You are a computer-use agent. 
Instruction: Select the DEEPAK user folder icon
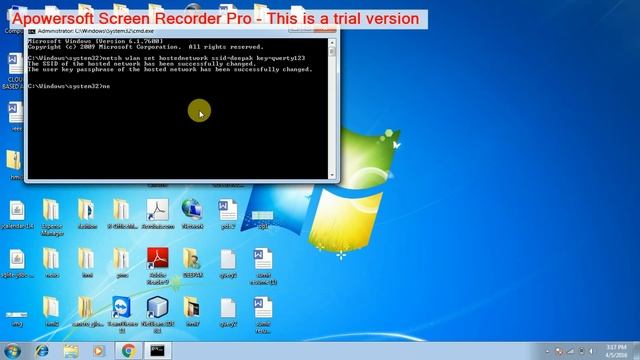[193, 263]
